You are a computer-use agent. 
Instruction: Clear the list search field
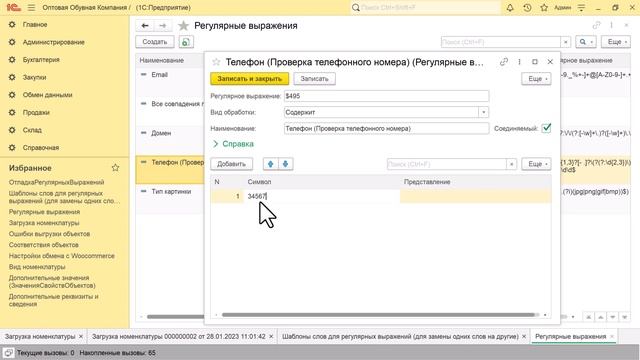(565, 42)
